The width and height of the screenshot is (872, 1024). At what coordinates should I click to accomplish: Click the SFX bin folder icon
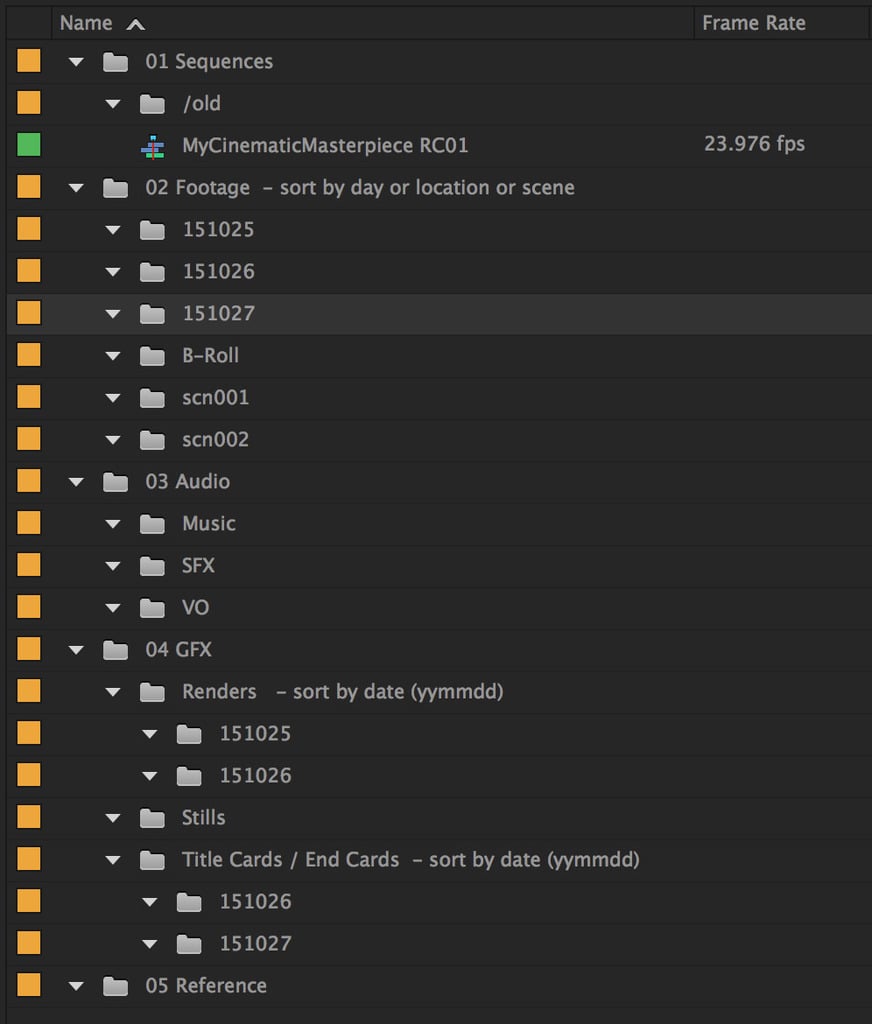point(152,566)
